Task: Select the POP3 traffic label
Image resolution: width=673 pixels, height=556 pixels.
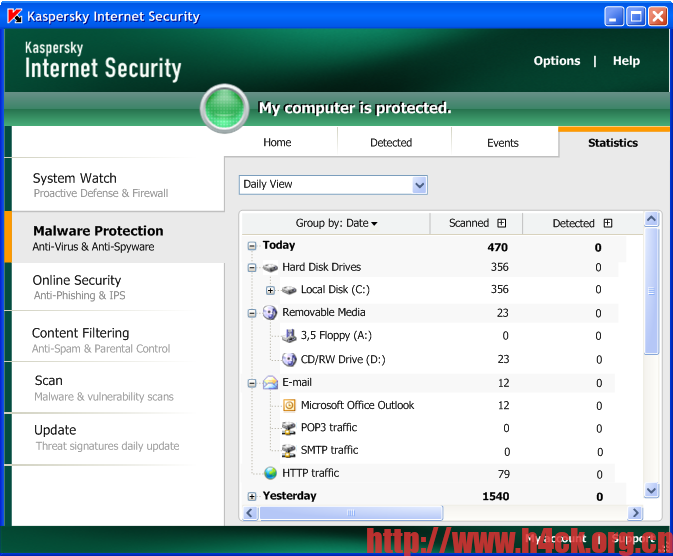Action: [329, 428]
